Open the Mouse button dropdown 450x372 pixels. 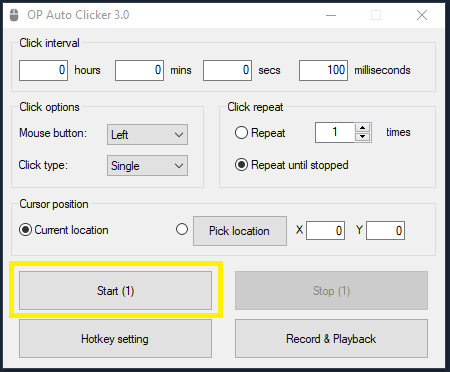(147, 135)
